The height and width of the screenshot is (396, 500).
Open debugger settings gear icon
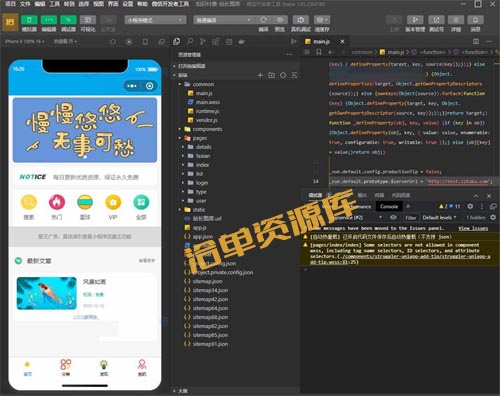click(x=470, y=206)
